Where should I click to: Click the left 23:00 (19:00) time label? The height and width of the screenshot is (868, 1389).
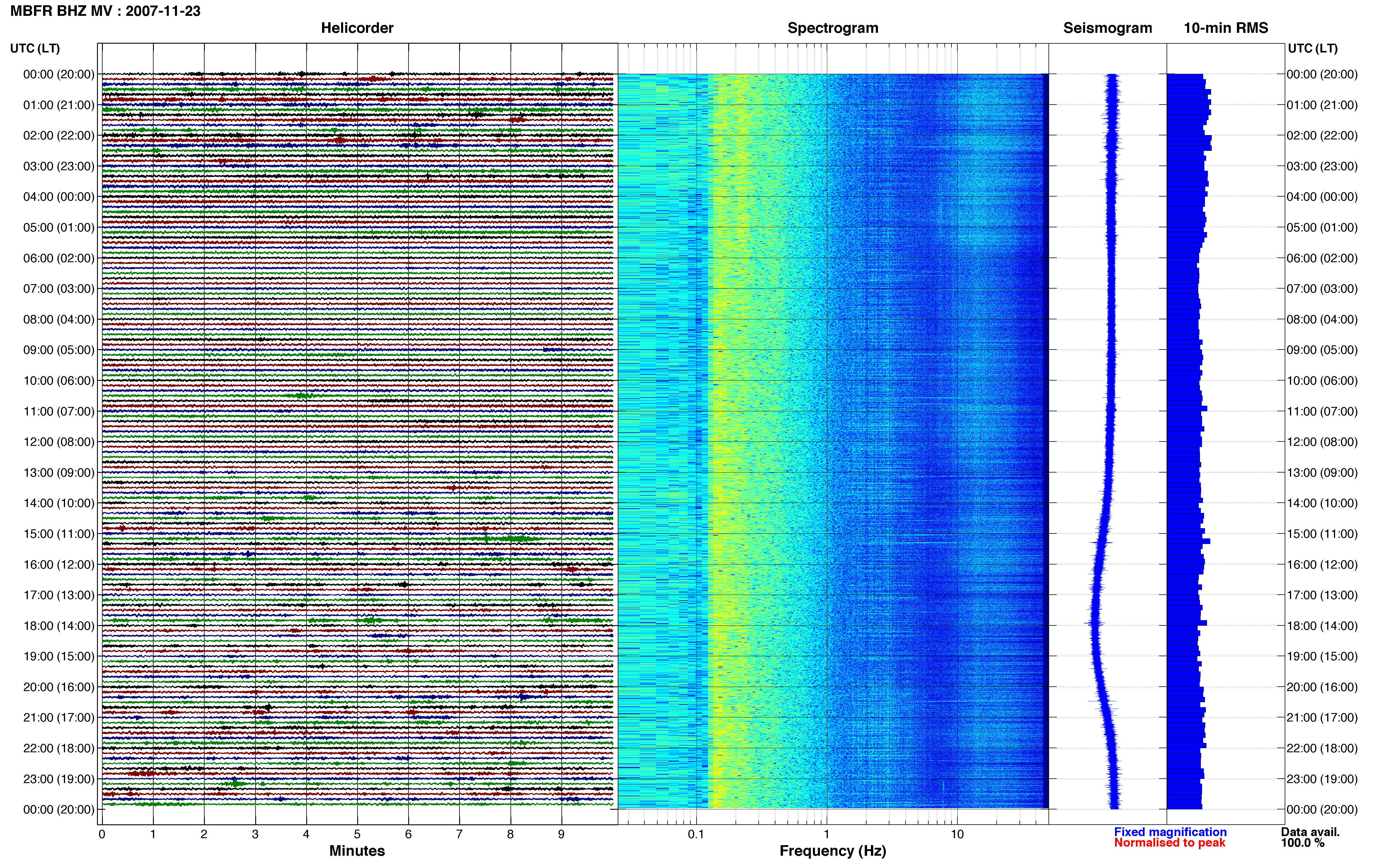point(59,779)
